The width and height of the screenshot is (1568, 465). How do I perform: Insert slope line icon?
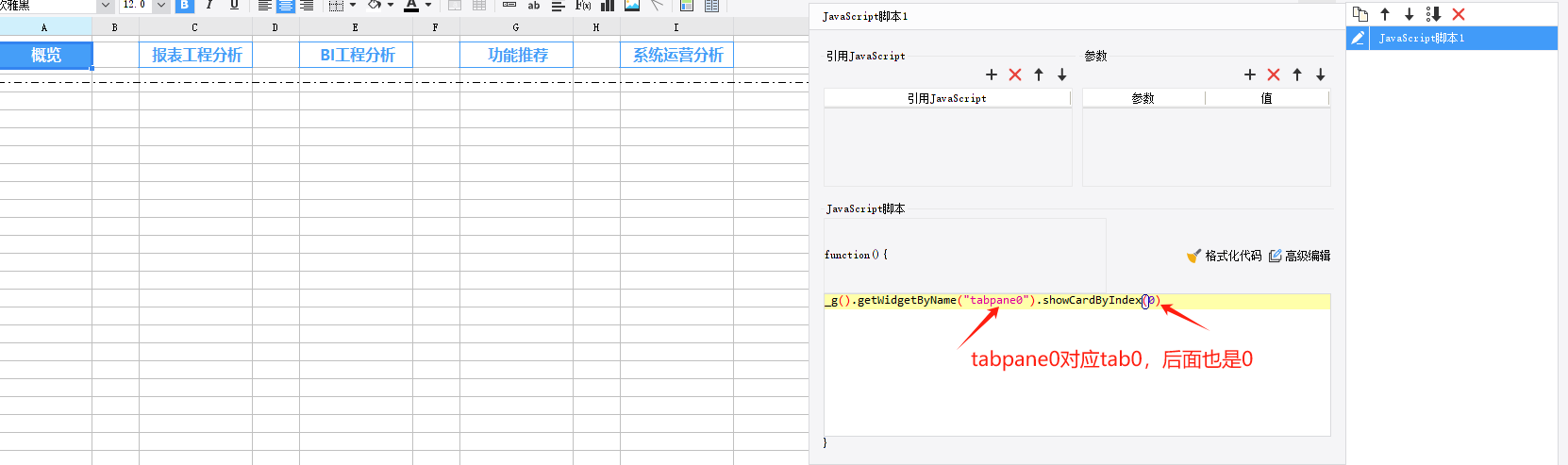click(657, 5)
